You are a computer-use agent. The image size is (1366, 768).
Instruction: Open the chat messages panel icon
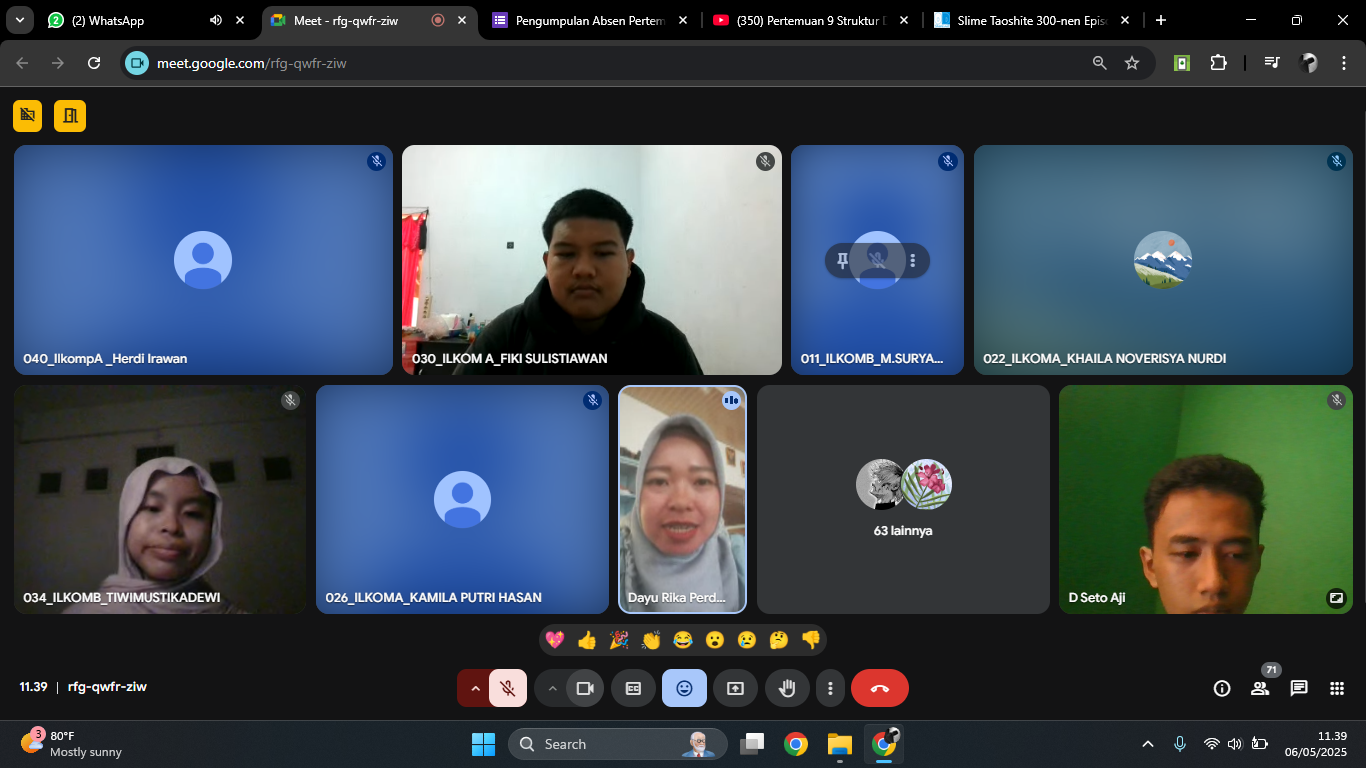tap(1299, 688)
